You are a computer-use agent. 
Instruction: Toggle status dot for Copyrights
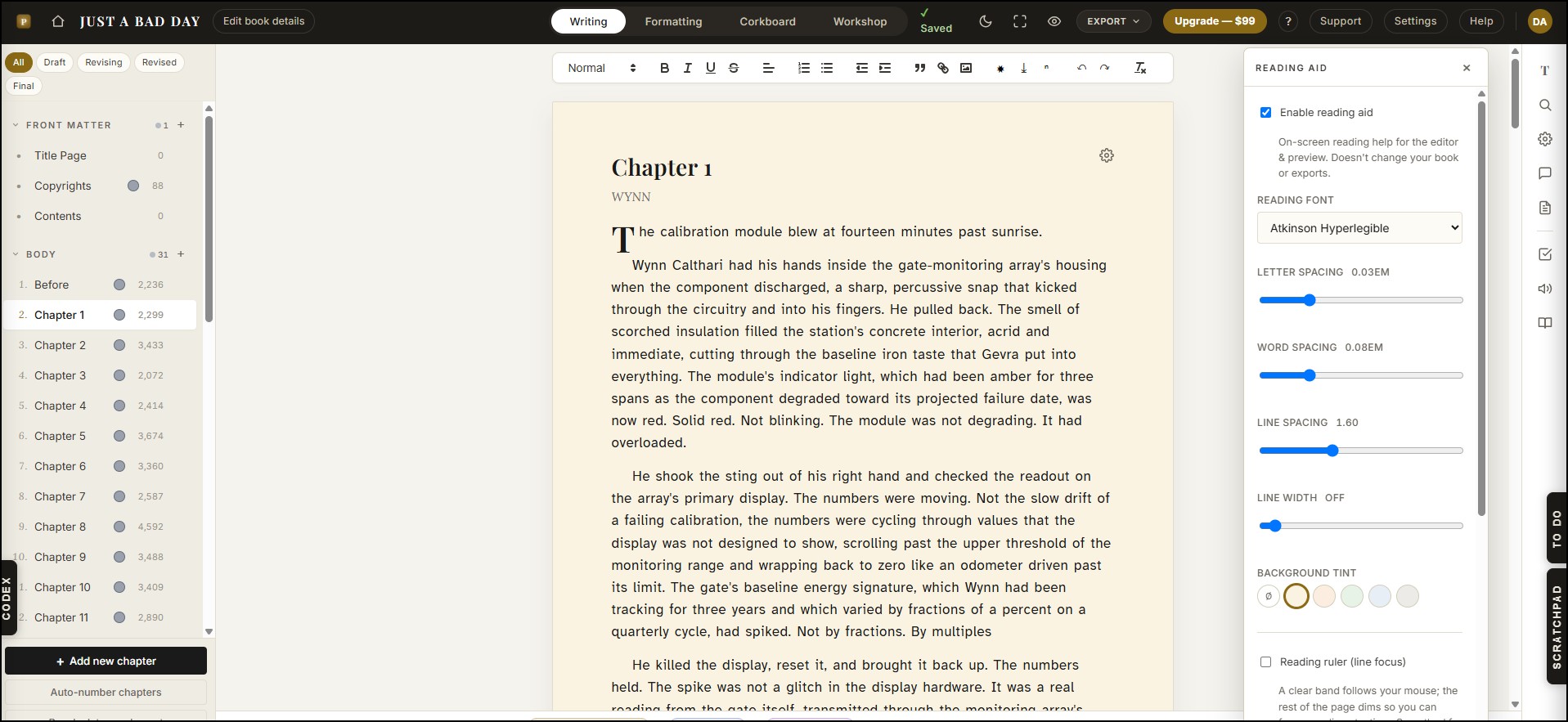pyautogui.click(x=133, y=186)
